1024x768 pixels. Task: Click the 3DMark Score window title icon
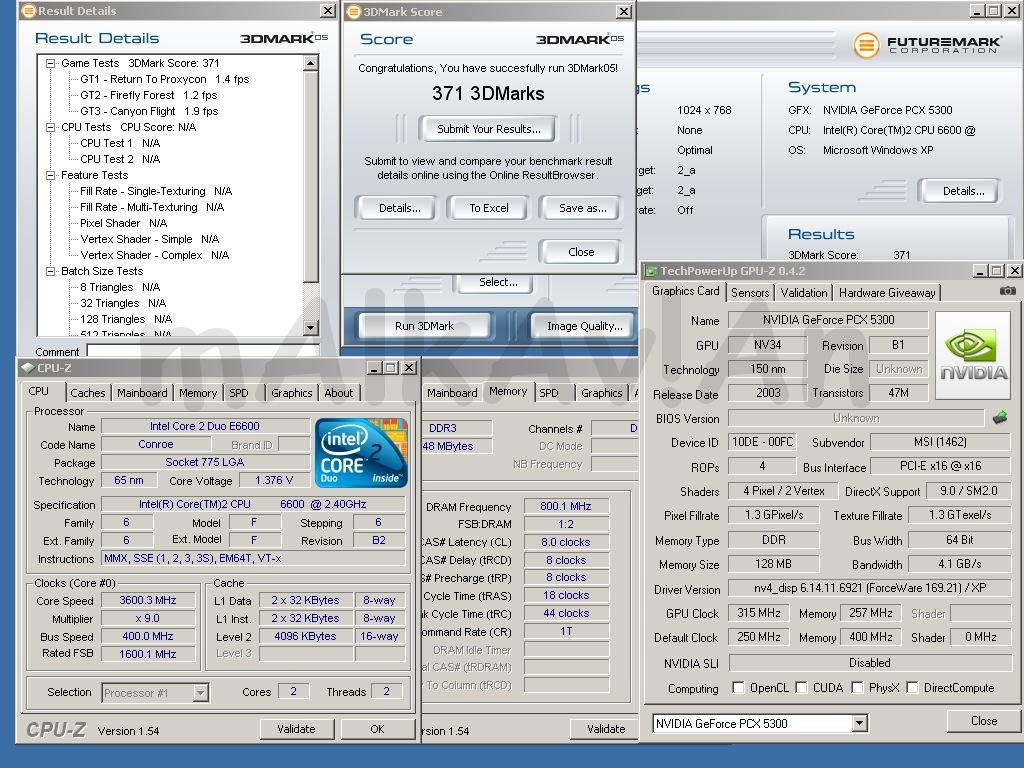coord(353,12)
